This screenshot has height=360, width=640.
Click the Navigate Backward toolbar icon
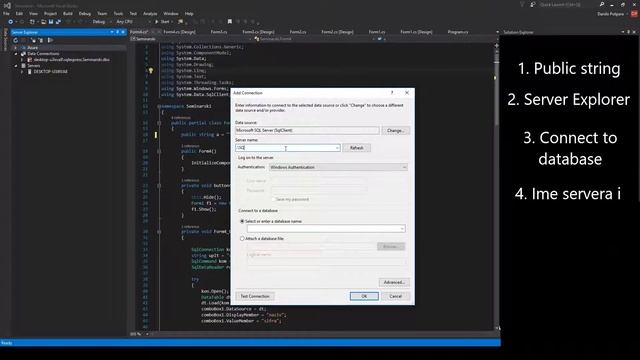[10, 22]
